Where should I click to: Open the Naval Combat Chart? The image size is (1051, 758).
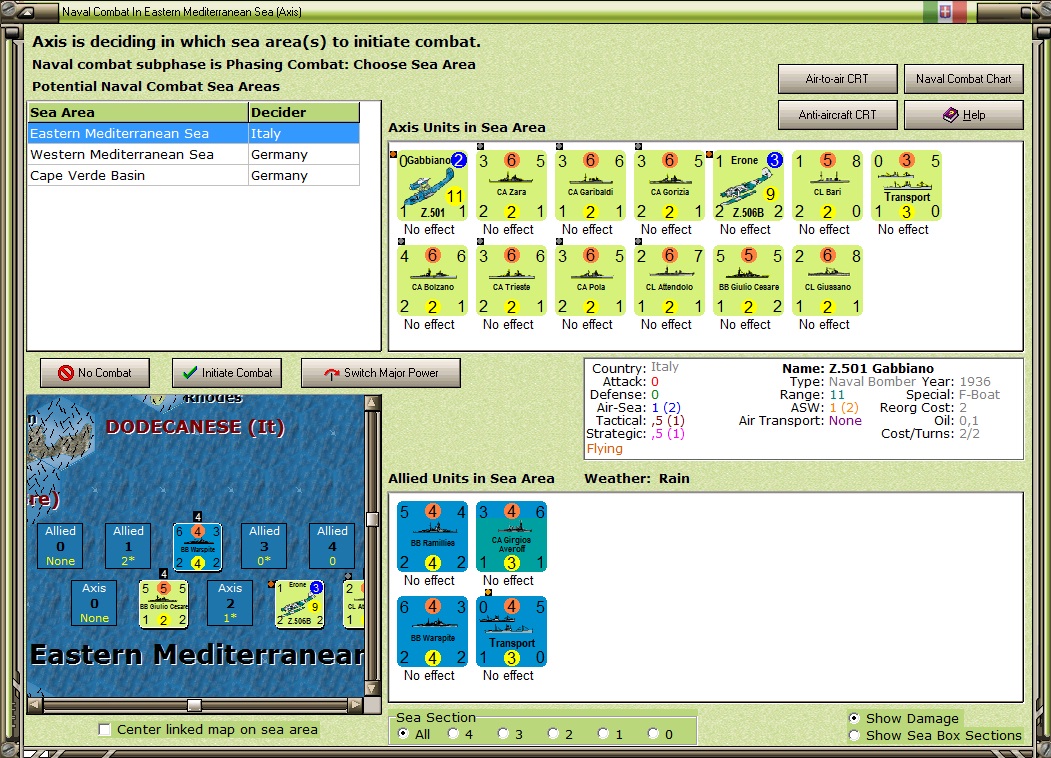pyautogui.click(x=963, y=79)
